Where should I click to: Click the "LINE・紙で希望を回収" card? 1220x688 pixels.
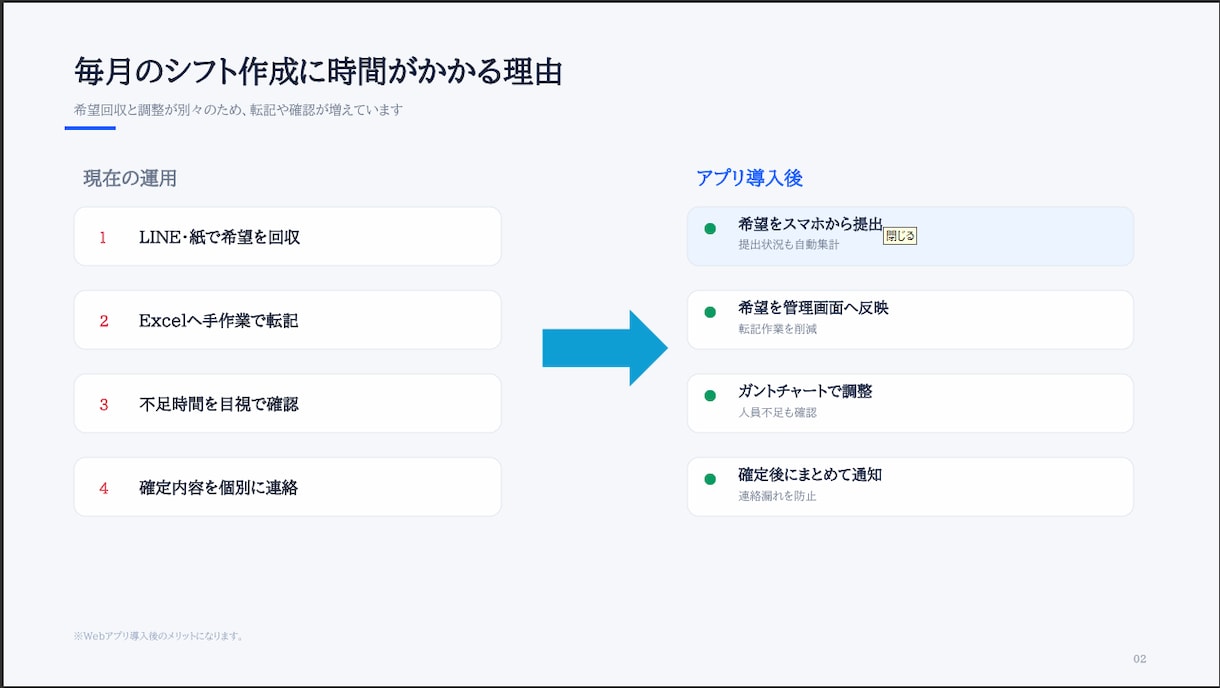pos(287,237)
